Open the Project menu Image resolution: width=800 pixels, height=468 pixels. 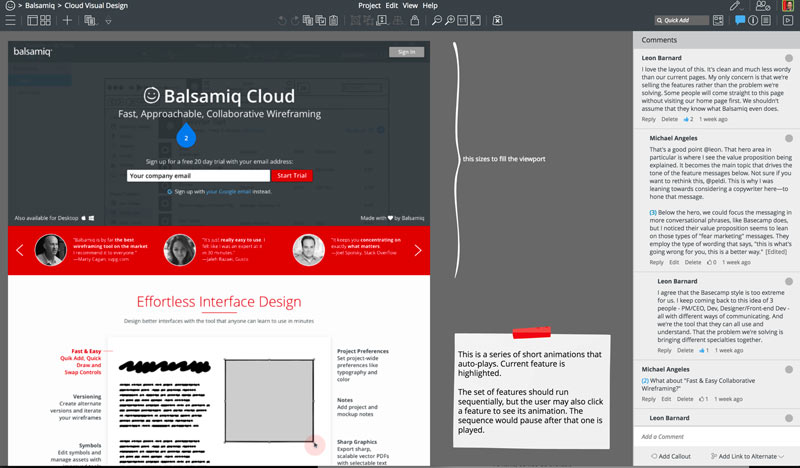click(369, 6)
